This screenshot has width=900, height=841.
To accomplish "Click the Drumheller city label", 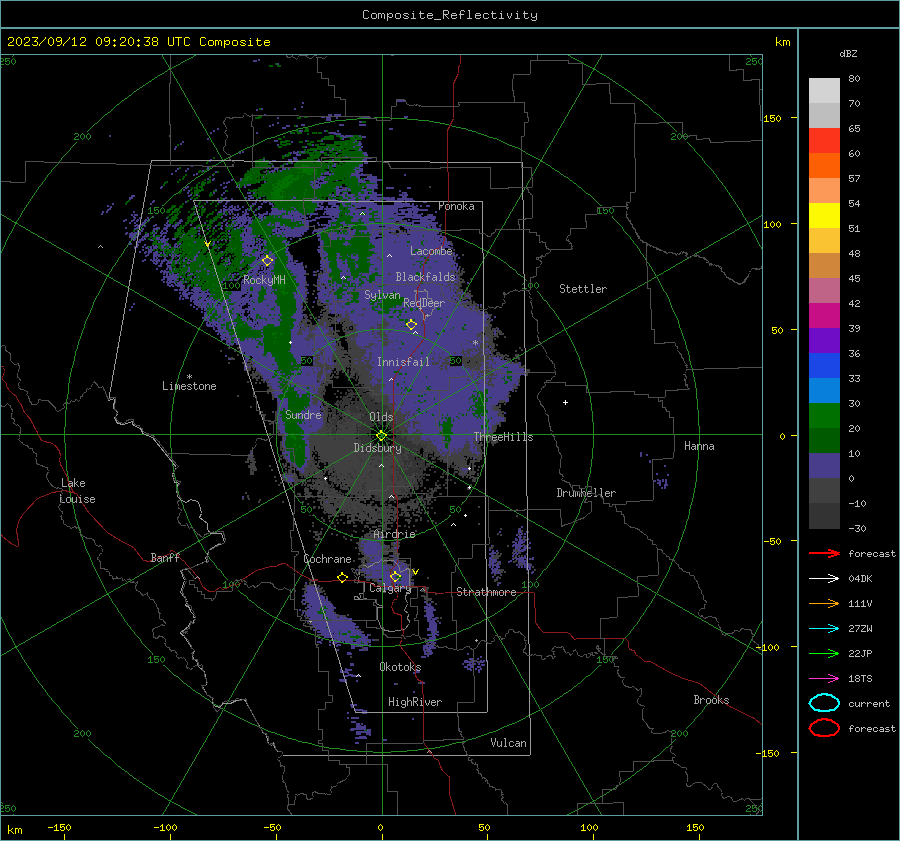I will tap(586, 493).
